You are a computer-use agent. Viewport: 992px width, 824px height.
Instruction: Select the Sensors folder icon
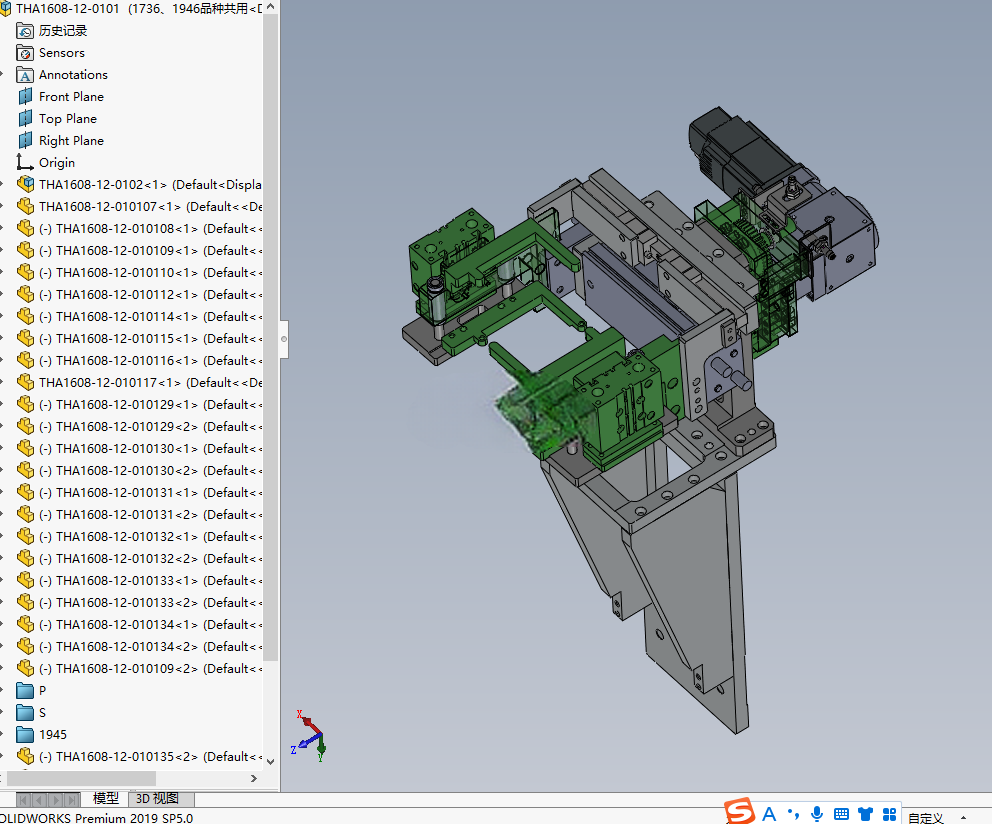tap(25, 53)
